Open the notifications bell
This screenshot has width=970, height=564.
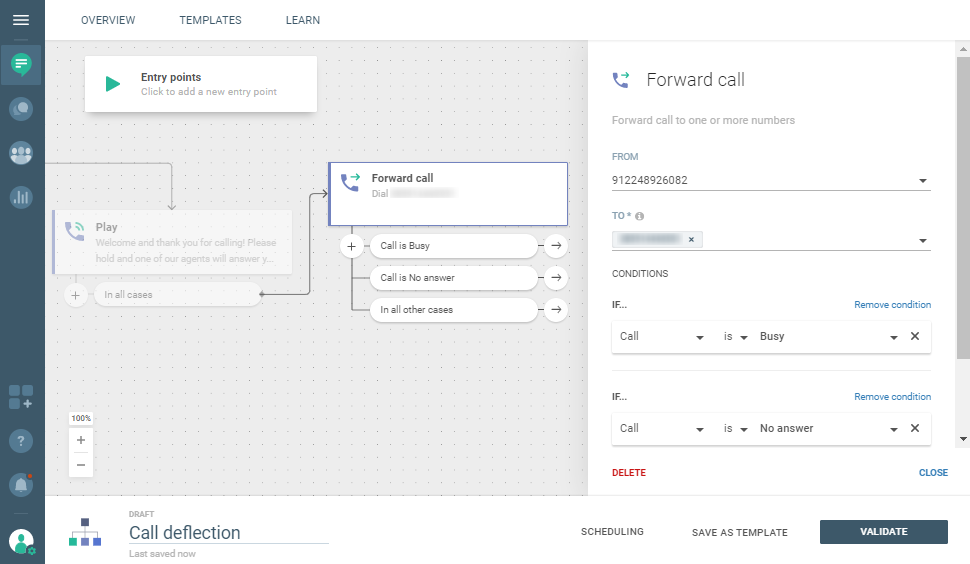point(21,485)
